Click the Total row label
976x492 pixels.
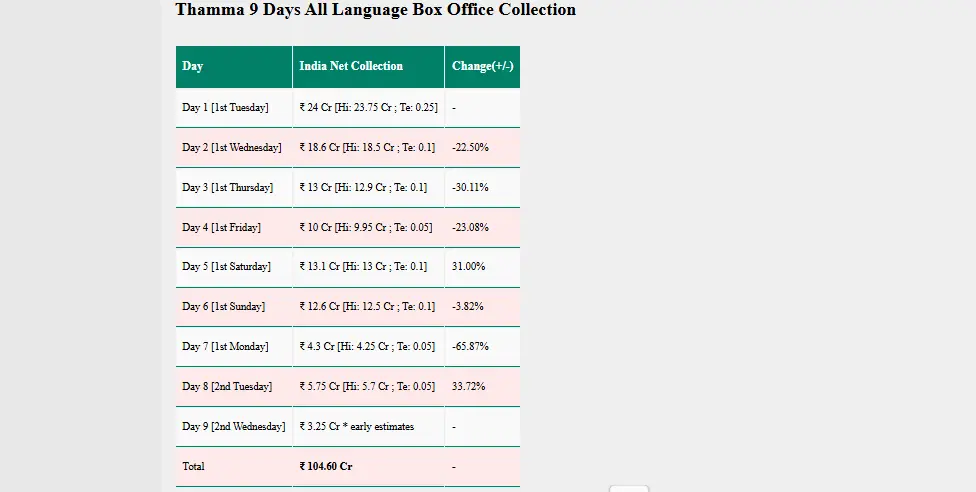coord(193,466)
